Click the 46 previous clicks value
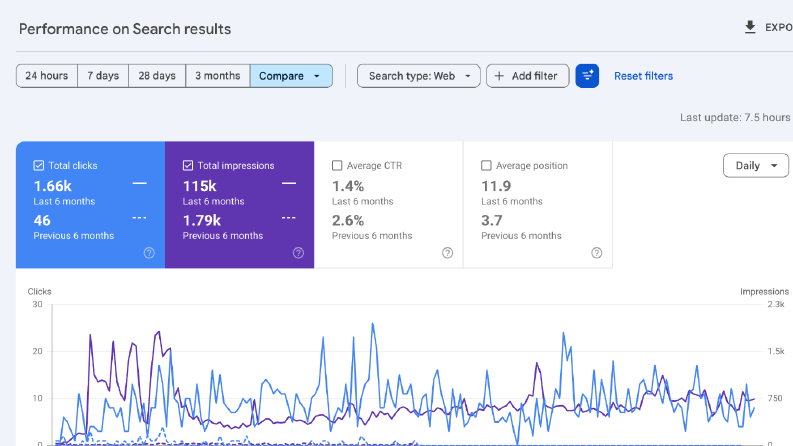The height and width of the screenshot is (446, 793). 42,220
